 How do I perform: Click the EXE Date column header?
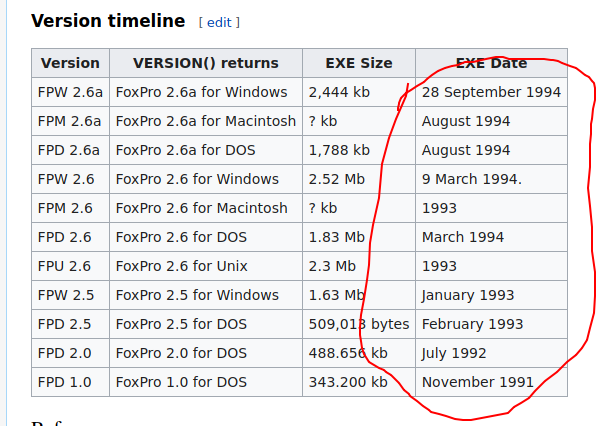491,63
